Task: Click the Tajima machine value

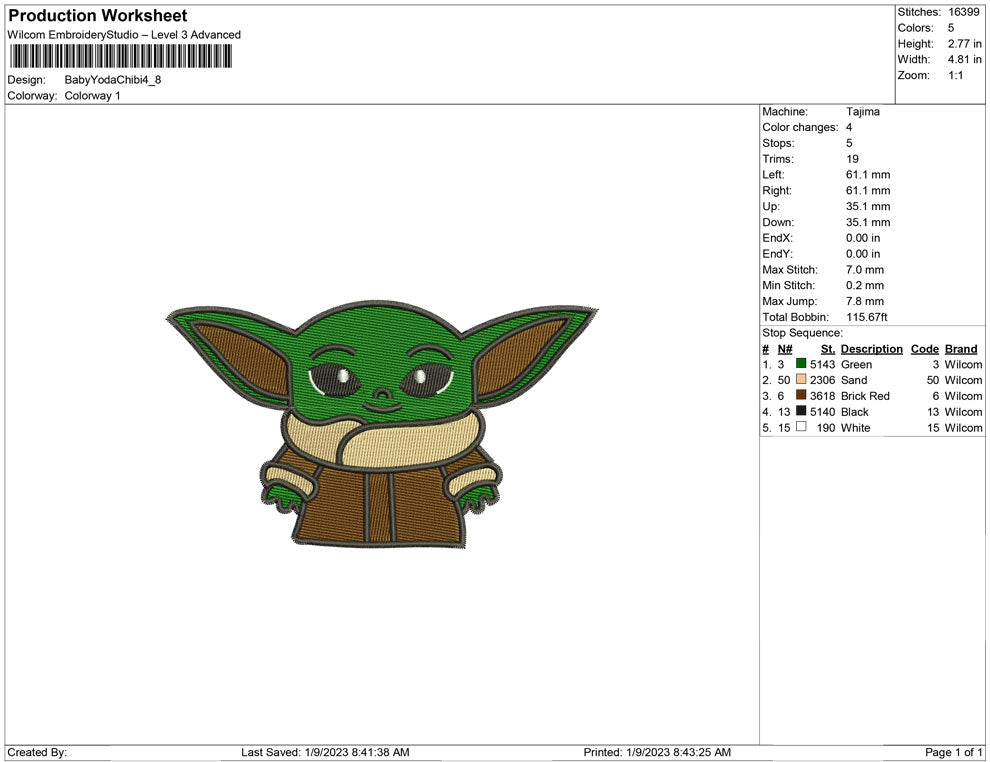Action: (862, 112)
